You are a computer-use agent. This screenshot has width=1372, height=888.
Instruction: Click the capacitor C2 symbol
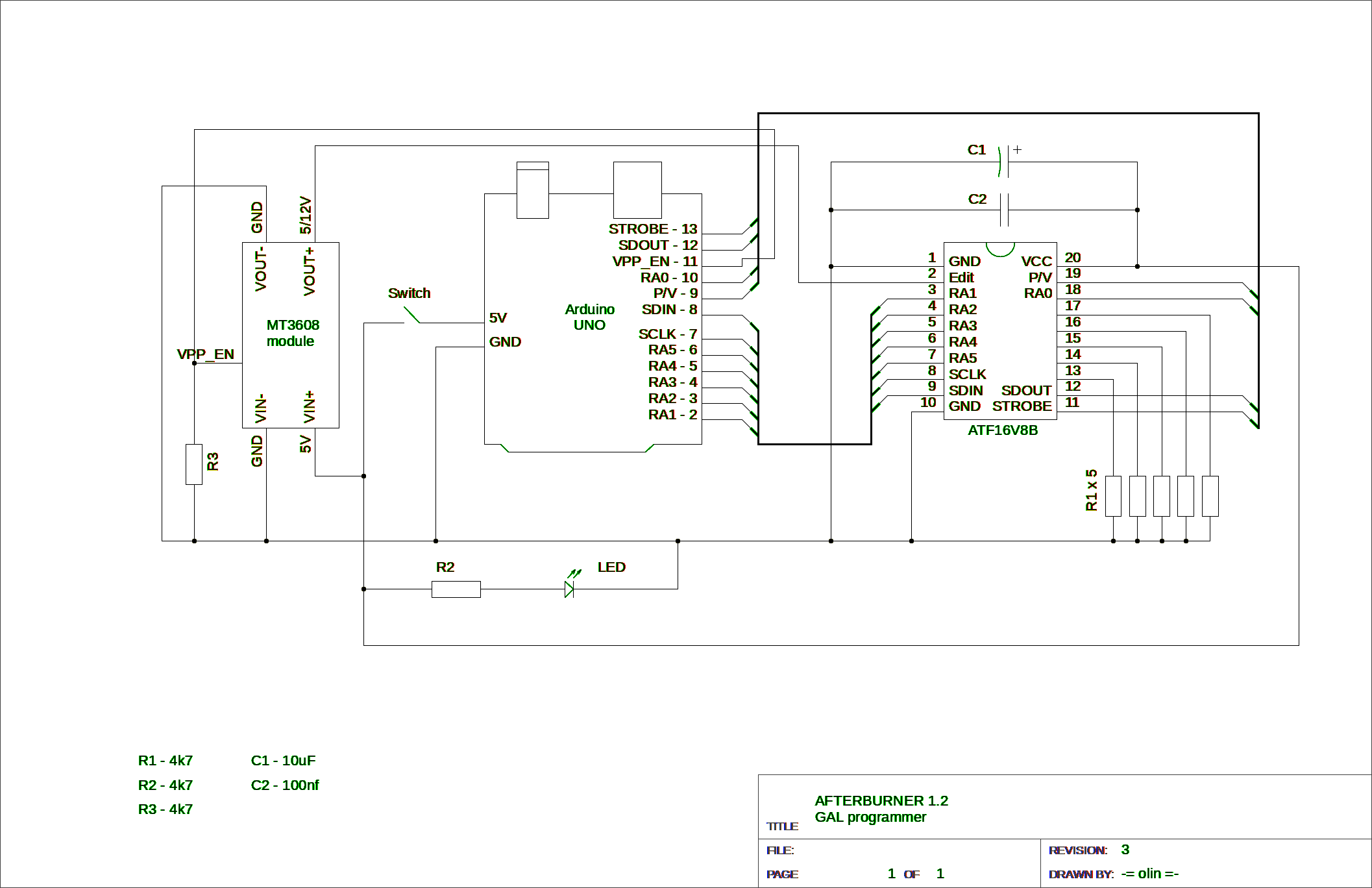(x=1003, y=209)
